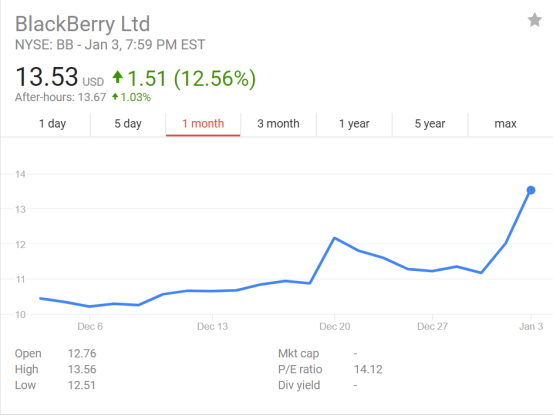Select the 1 month range tab
Screen dimensions: 554x415
203,124
